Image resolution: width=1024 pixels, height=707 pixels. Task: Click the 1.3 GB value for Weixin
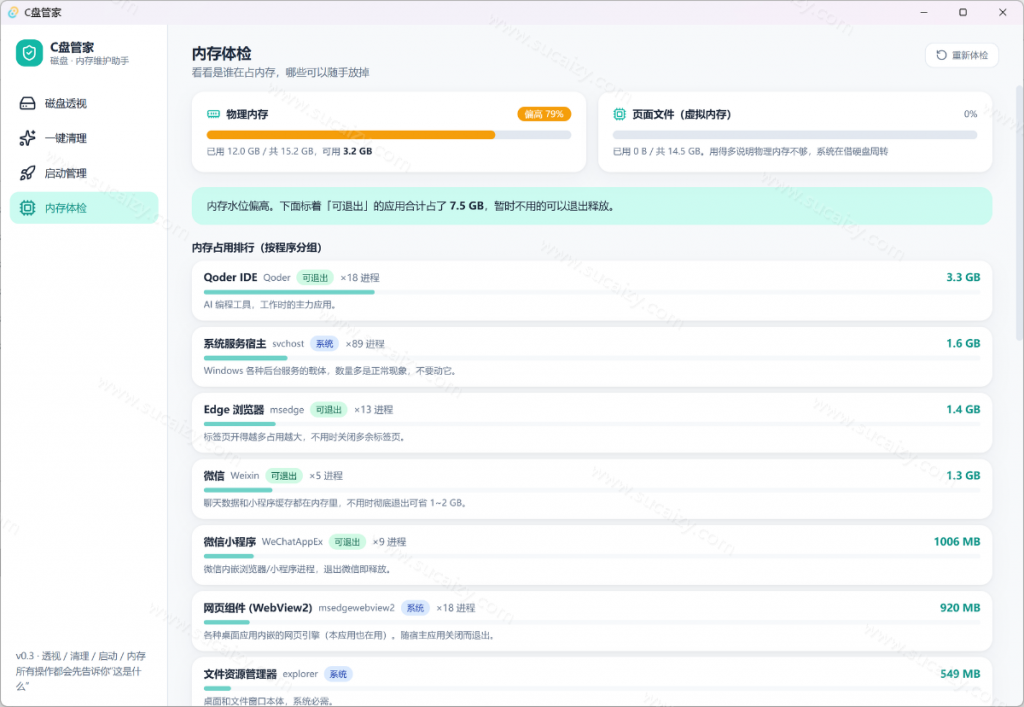(x=963, y=475)
